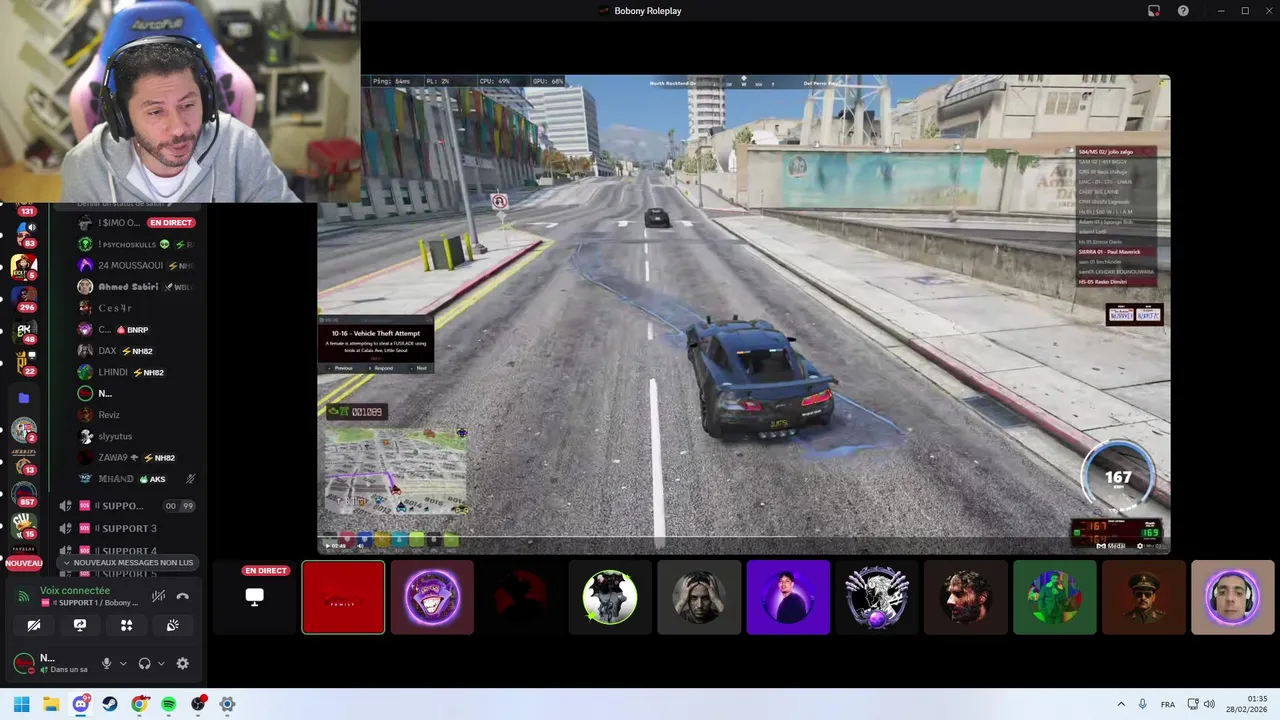Select the purple monkey avatar tile

432,597
